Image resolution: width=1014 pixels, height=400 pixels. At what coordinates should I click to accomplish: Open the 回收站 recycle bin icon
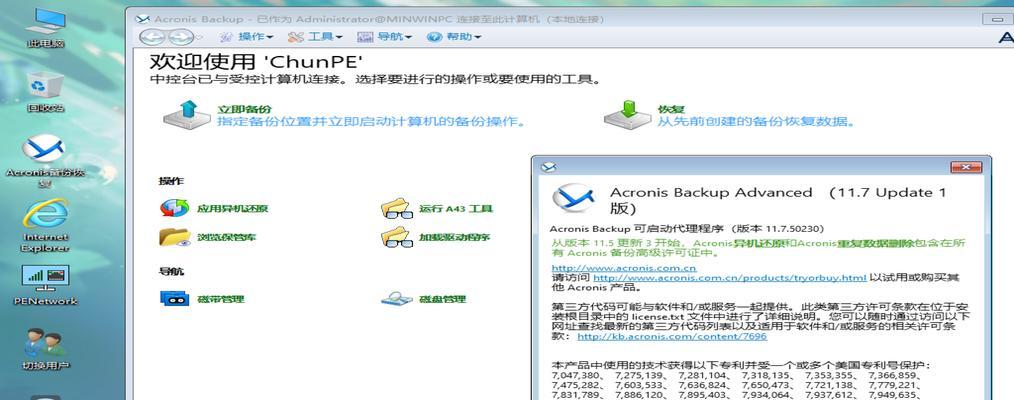(x=45, y=92)
